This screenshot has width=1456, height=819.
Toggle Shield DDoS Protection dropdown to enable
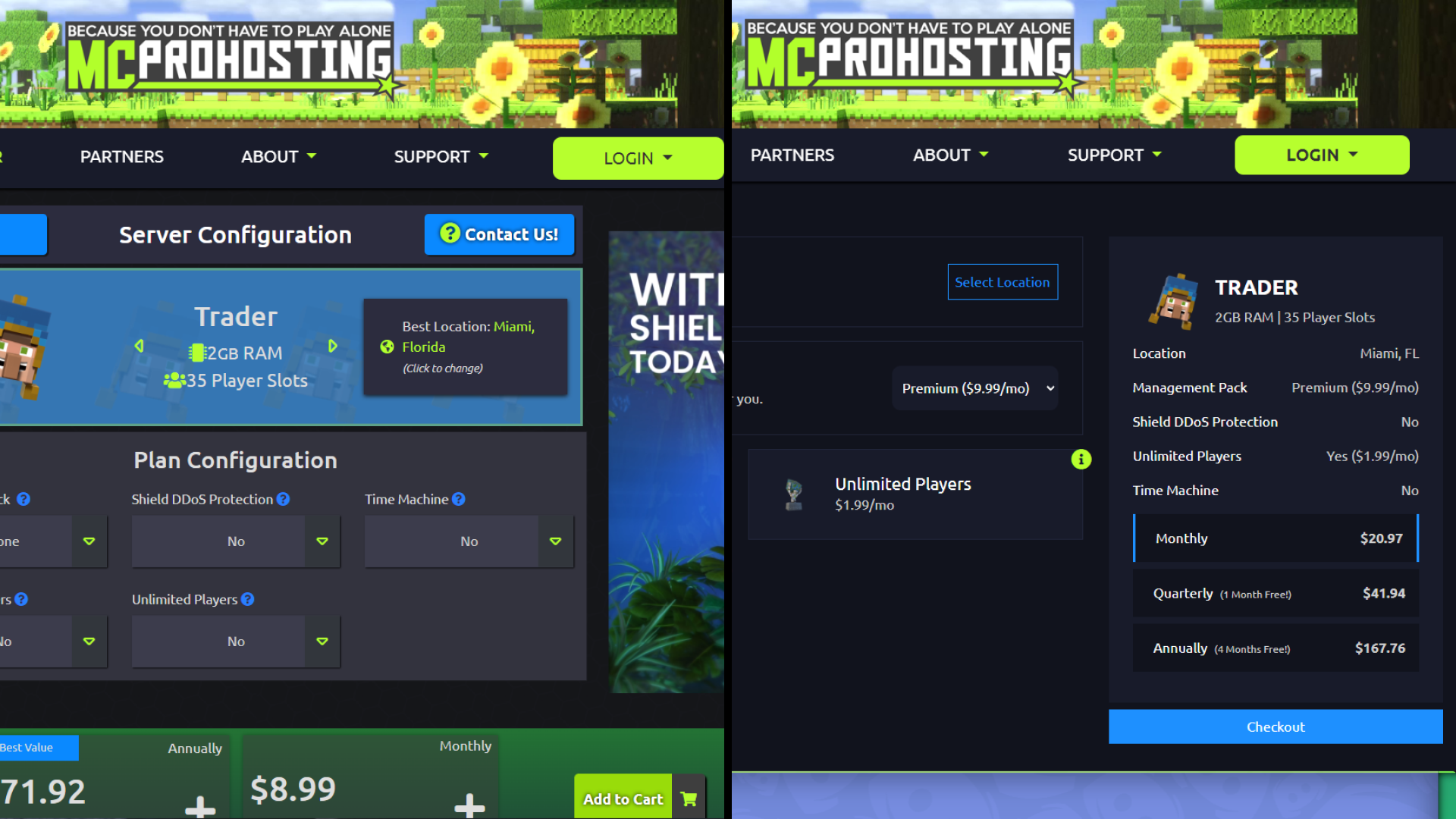322,540
